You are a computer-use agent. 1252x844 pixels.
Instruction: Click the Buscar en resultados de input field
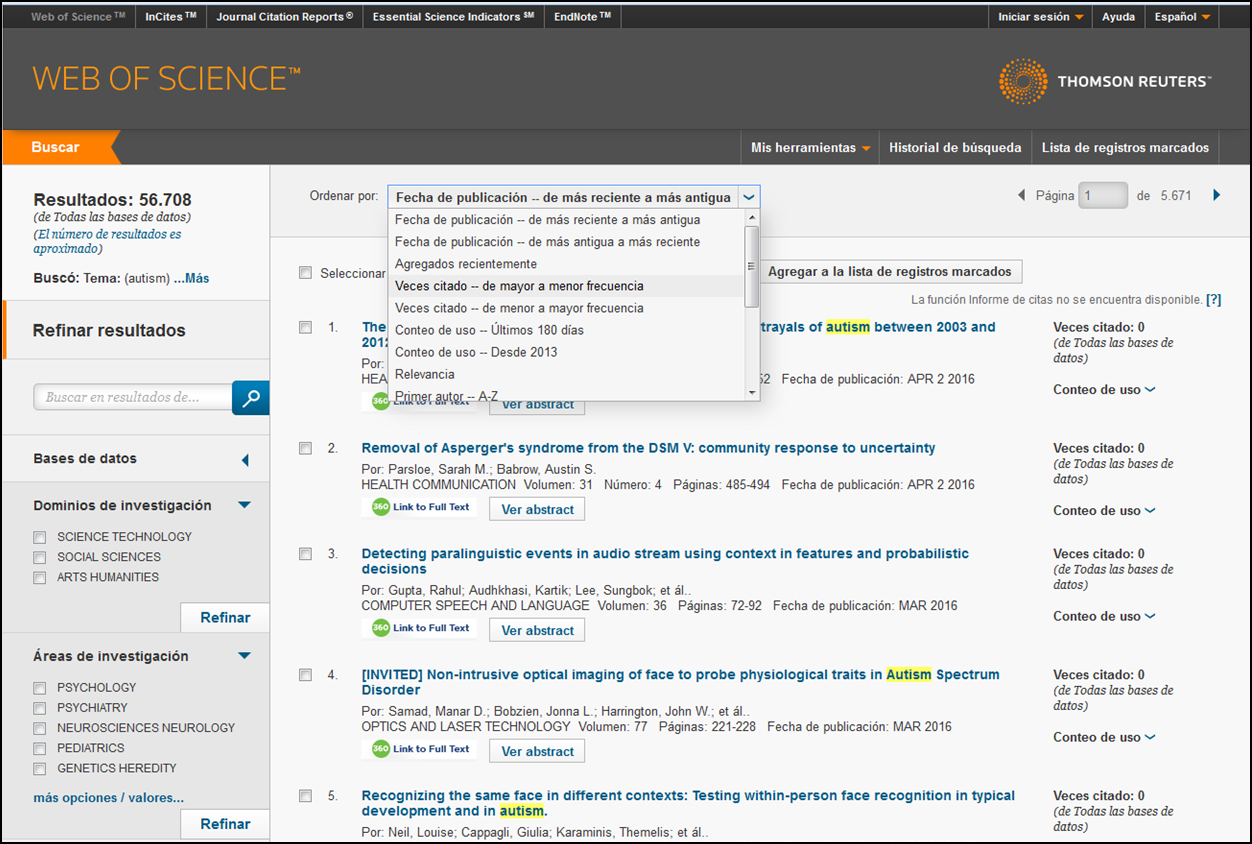pos(133,398)
